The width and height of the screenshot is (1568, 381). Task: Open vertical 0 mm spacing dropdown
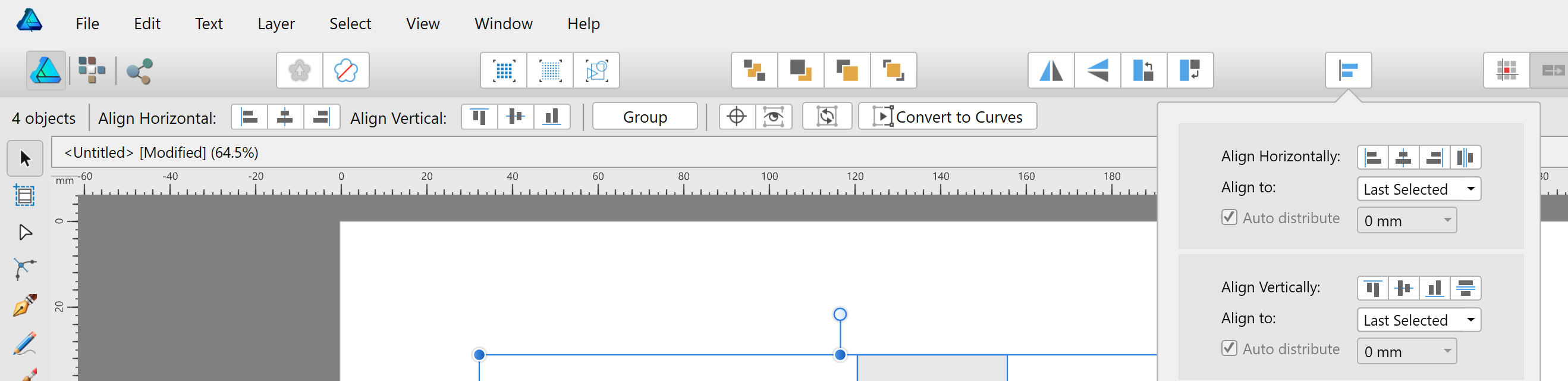pyautogui.click(x=1407, y=351)
